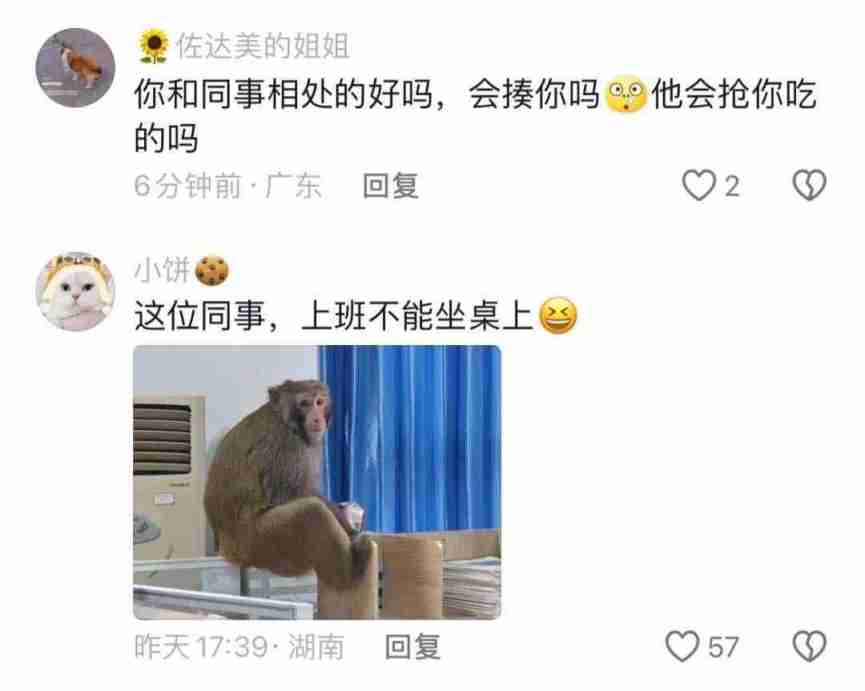Screen dimensions: 865x691
Task: Tap the laughing emoji after 上班不能坐桌上
Action: click(x=558, y=316)
